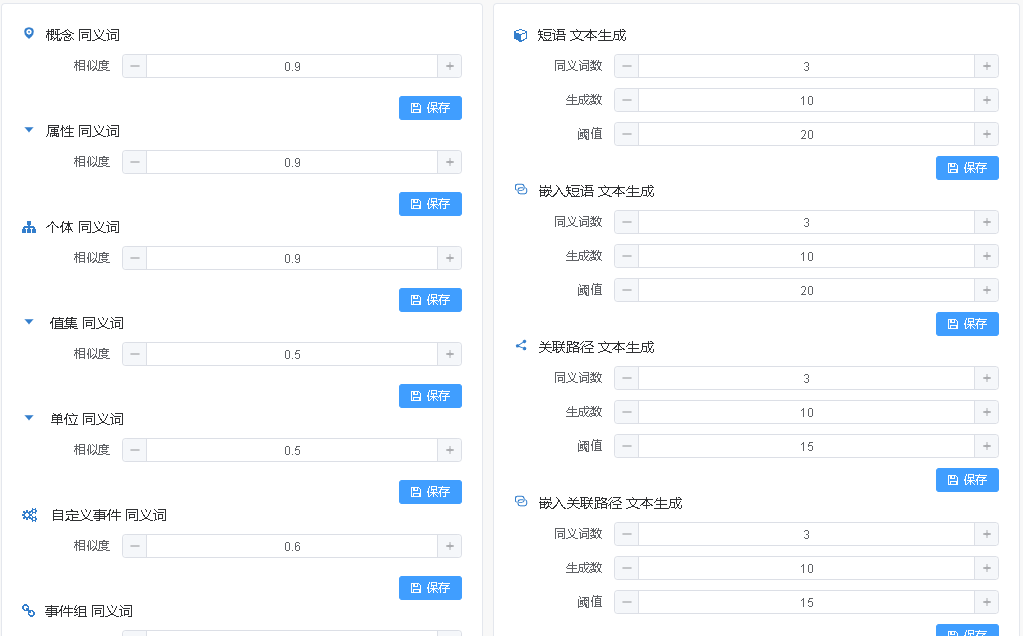Click the 个体 同义词 hierarchy icon
The height and width of the screenshot is (636, 1023).
coord(28,225)
